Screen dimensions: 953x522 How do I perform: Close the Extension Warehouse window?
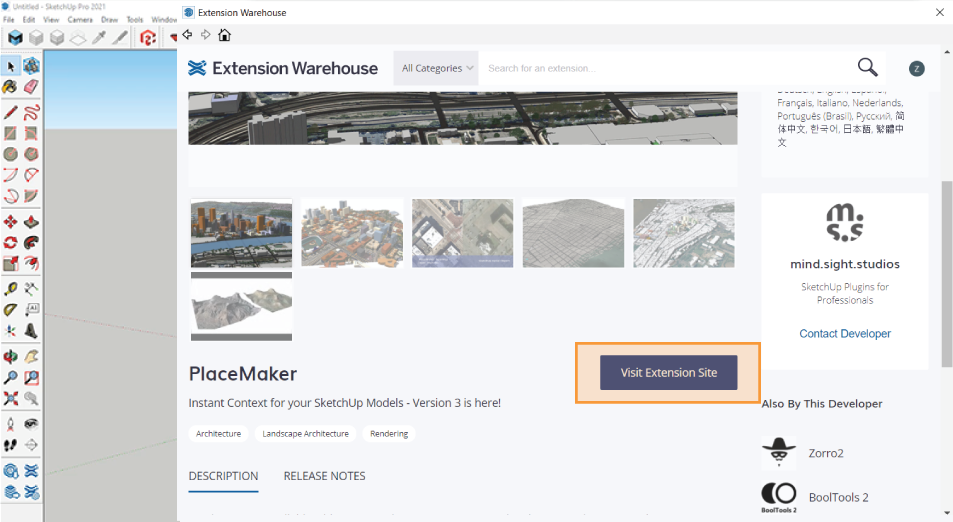coord(940,12)
